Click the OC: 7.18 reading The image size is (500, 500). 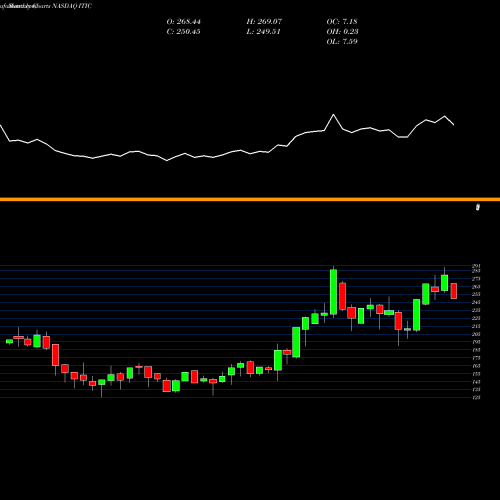(342, 22)
